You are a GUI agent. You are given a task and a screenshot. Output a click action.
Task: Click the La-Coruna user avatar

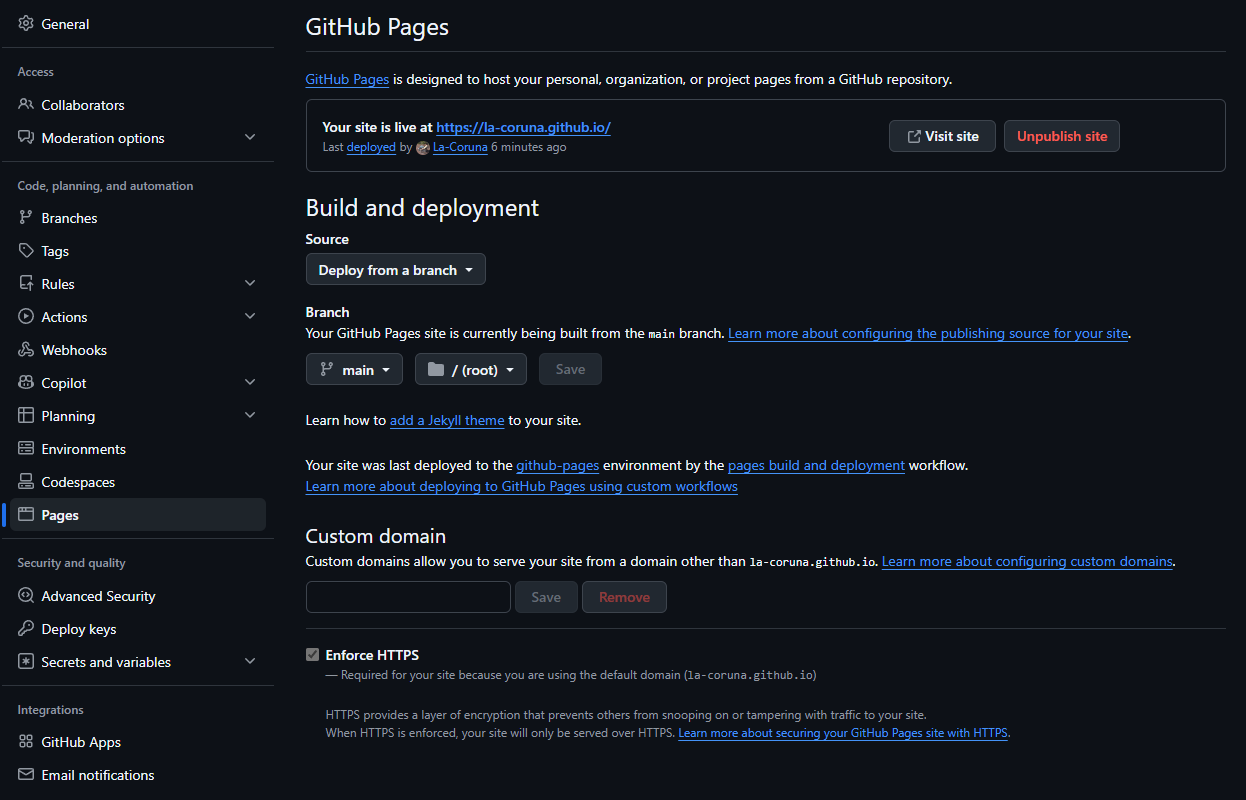pos(423,148)
